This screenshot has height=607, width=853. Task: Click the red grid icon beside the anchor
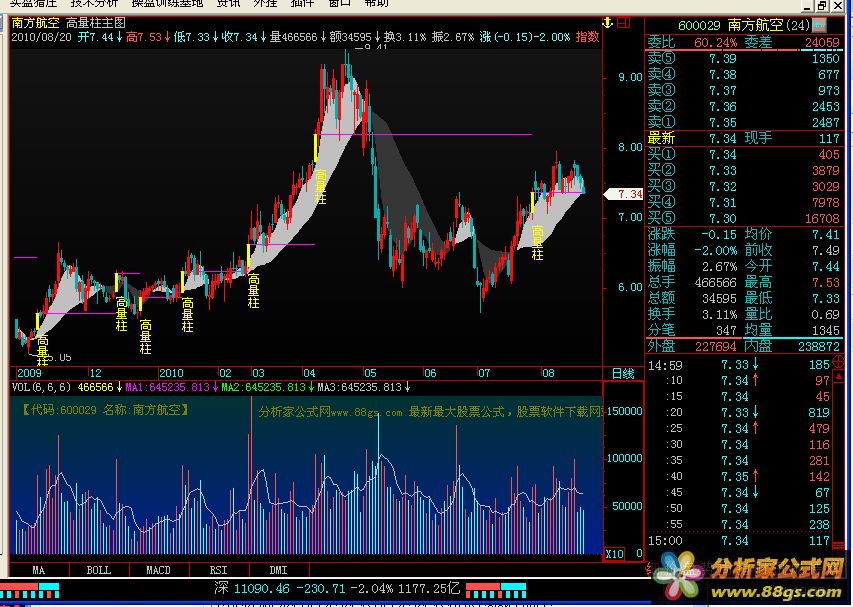coord(623,23)
